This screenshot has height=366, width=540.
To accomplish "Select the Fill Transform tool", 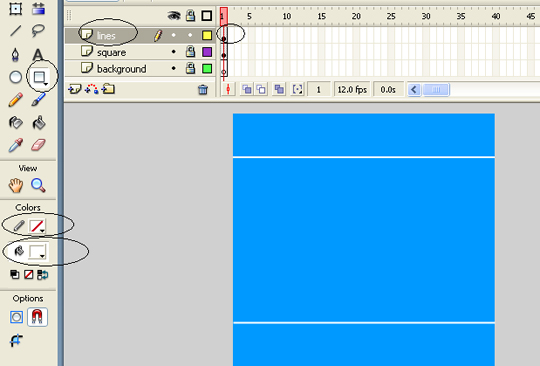I will pyautogui.click(x=38, y=9).
